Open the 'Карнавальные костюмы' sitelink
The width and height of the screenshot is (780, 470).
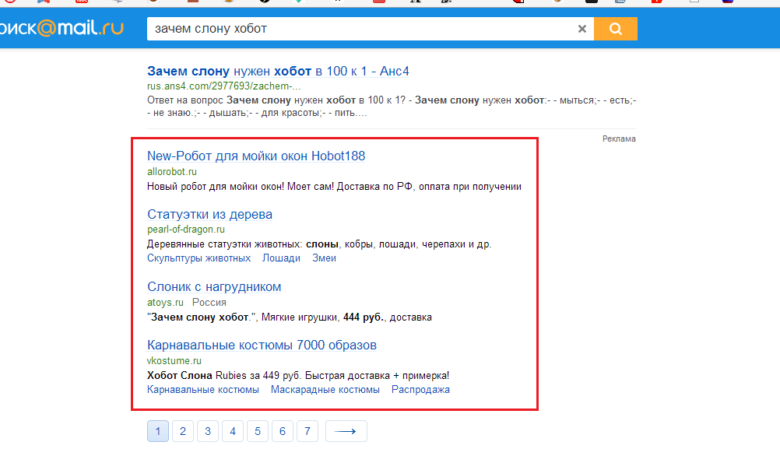203,389
